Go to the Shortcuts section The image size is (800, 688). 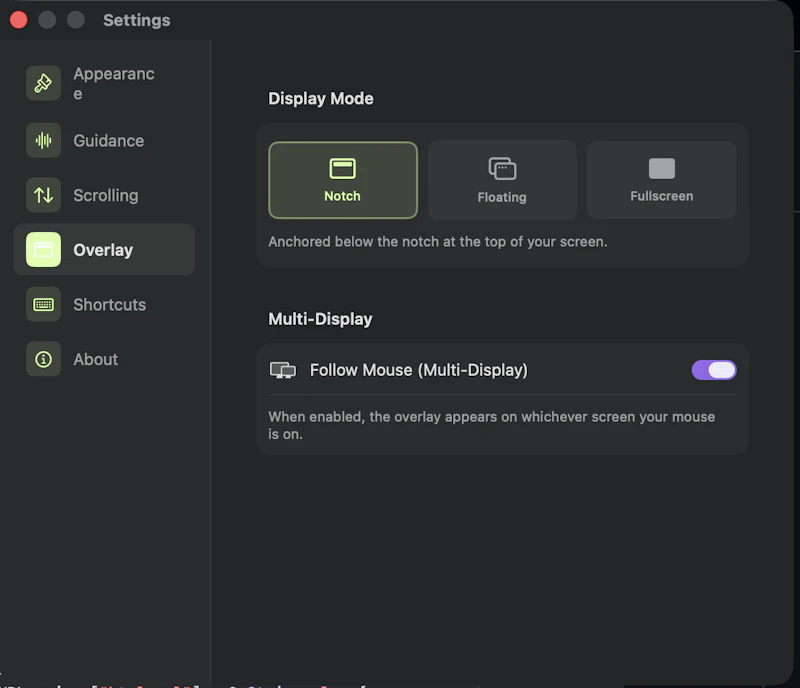click(104, 305)
